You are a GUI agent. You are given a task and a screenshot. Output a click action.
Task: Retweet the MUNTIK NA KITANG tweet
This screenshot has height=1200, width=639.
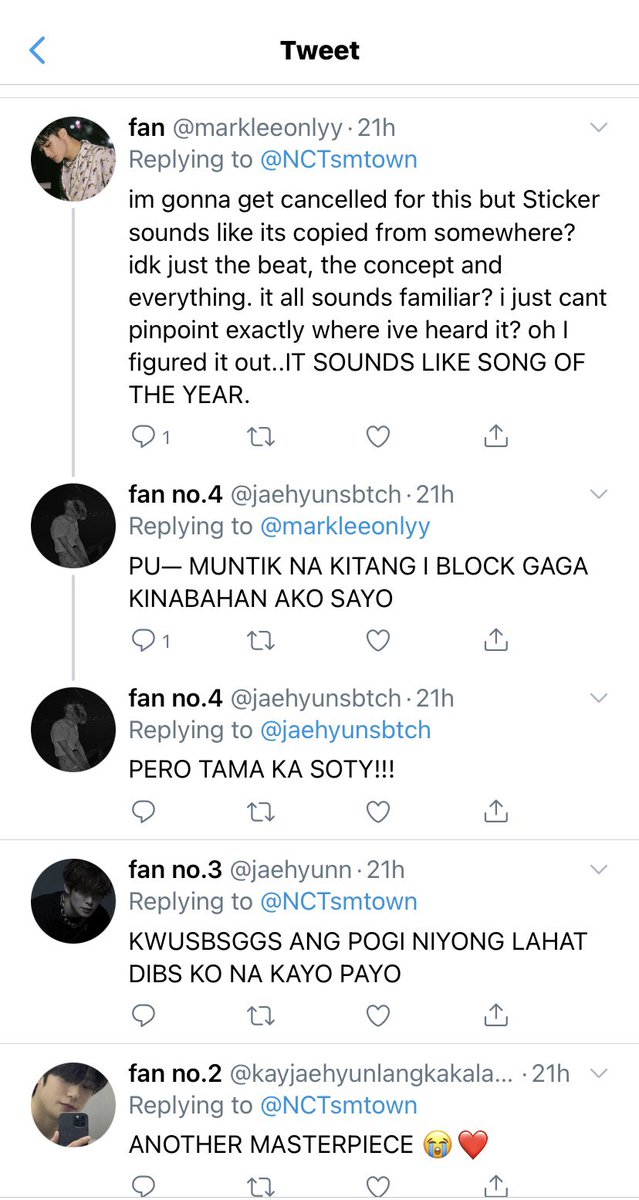click(260, 641)
